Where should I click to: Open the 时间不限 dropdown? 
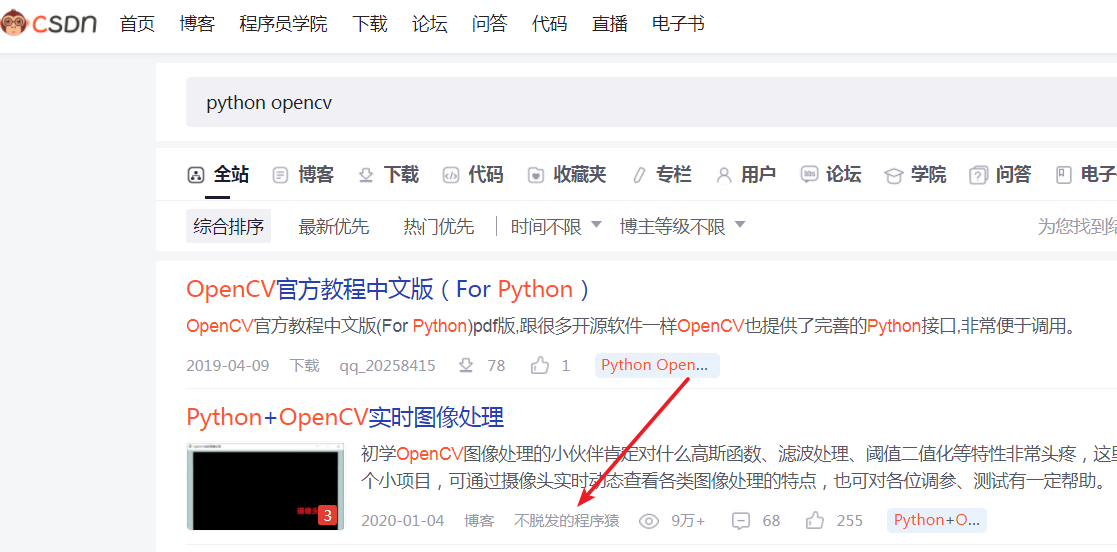click(556, 226)
